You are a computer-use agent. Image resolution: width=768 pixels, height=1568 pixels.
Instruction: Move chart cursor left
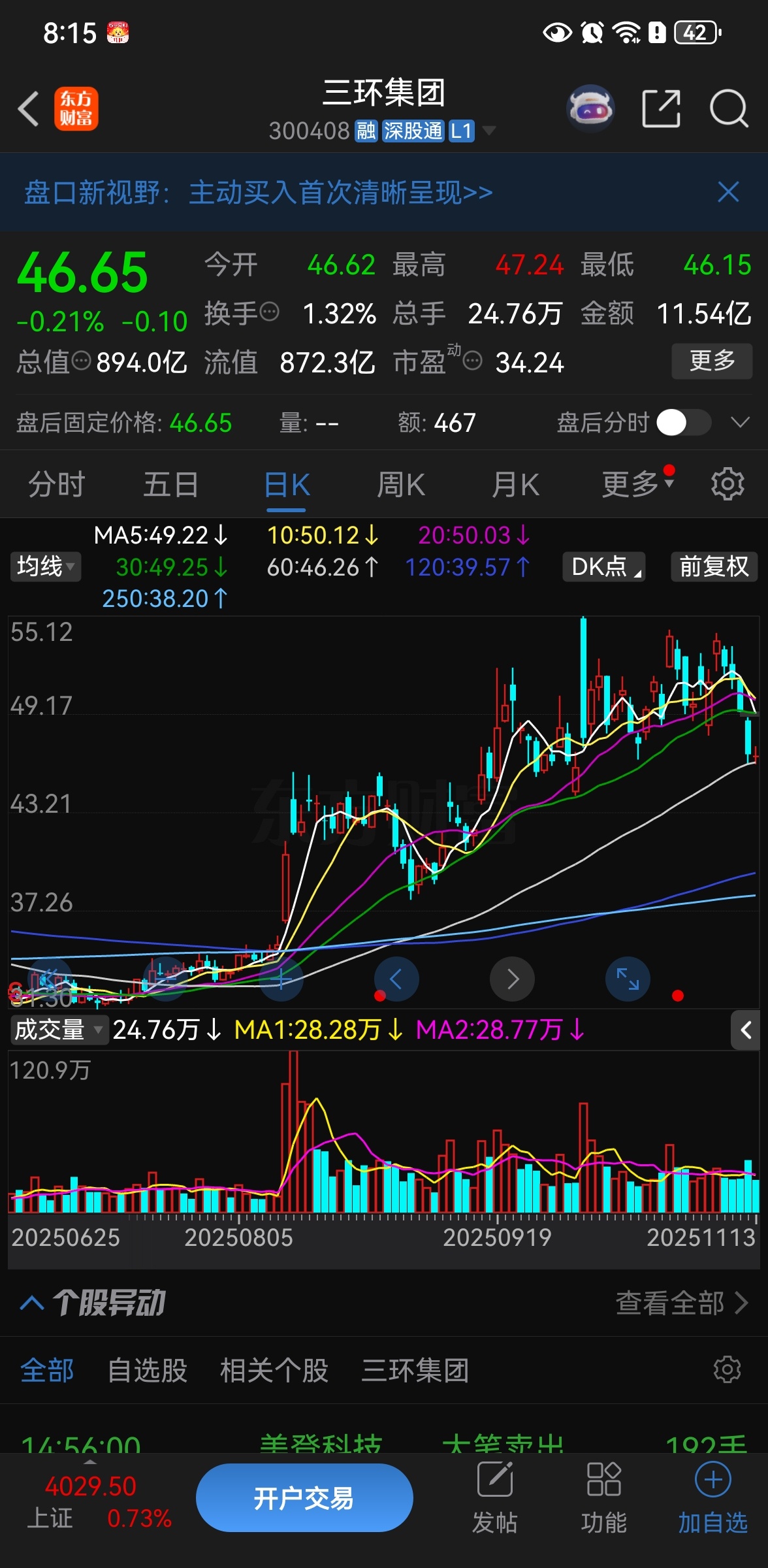[396, 979]
